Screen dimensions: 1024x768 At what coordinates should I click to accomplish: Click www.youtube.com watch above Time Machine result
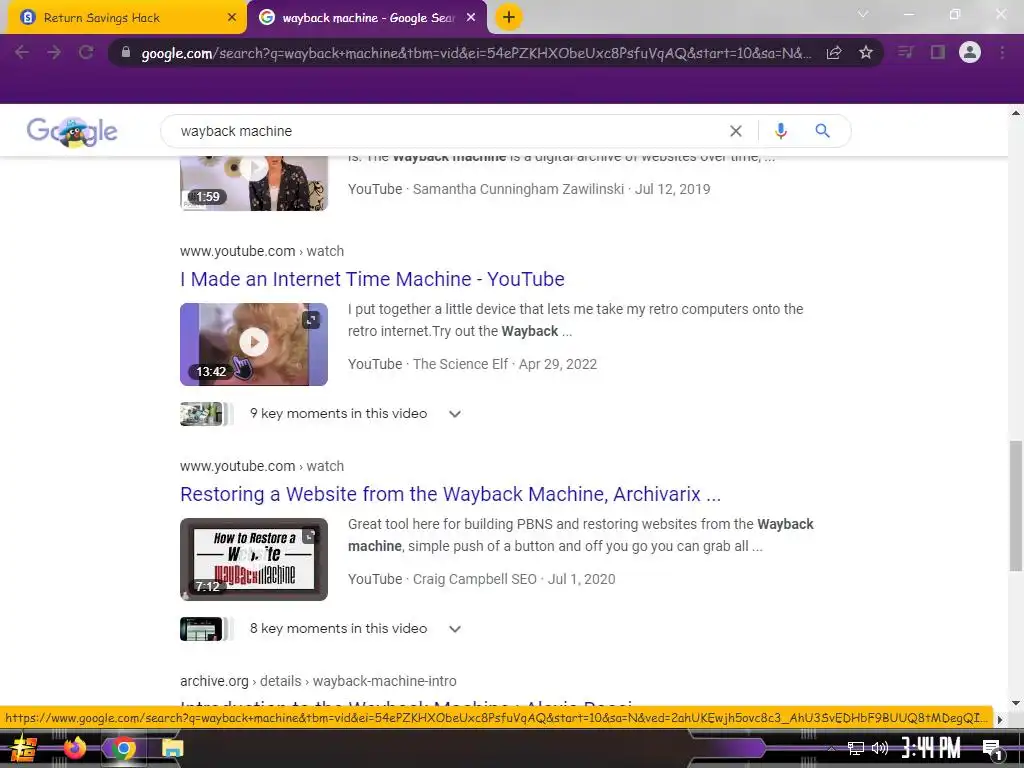coord(262,251)
